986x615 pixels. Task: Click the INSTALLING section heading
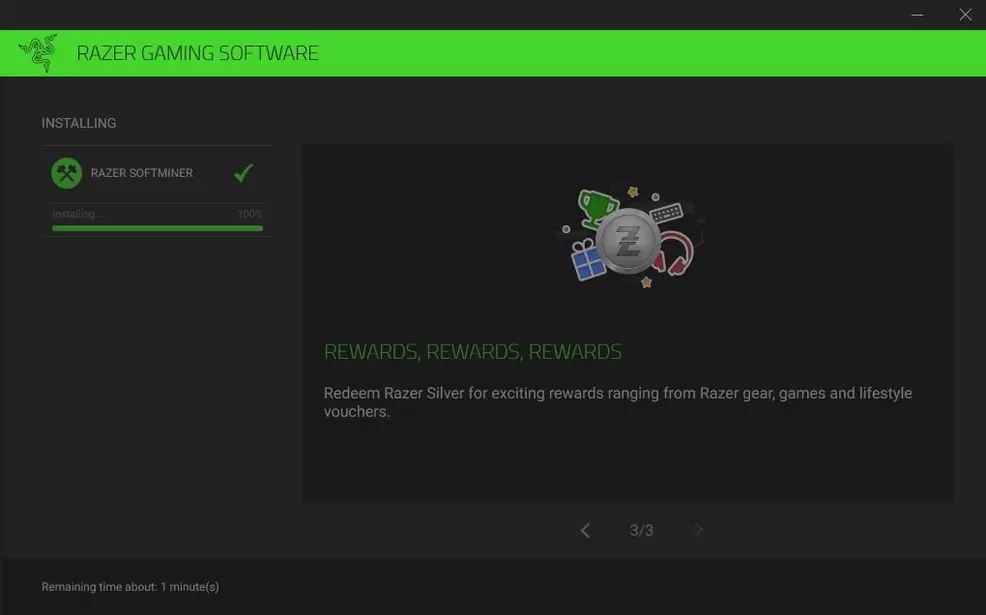click(x=79, y=123)
